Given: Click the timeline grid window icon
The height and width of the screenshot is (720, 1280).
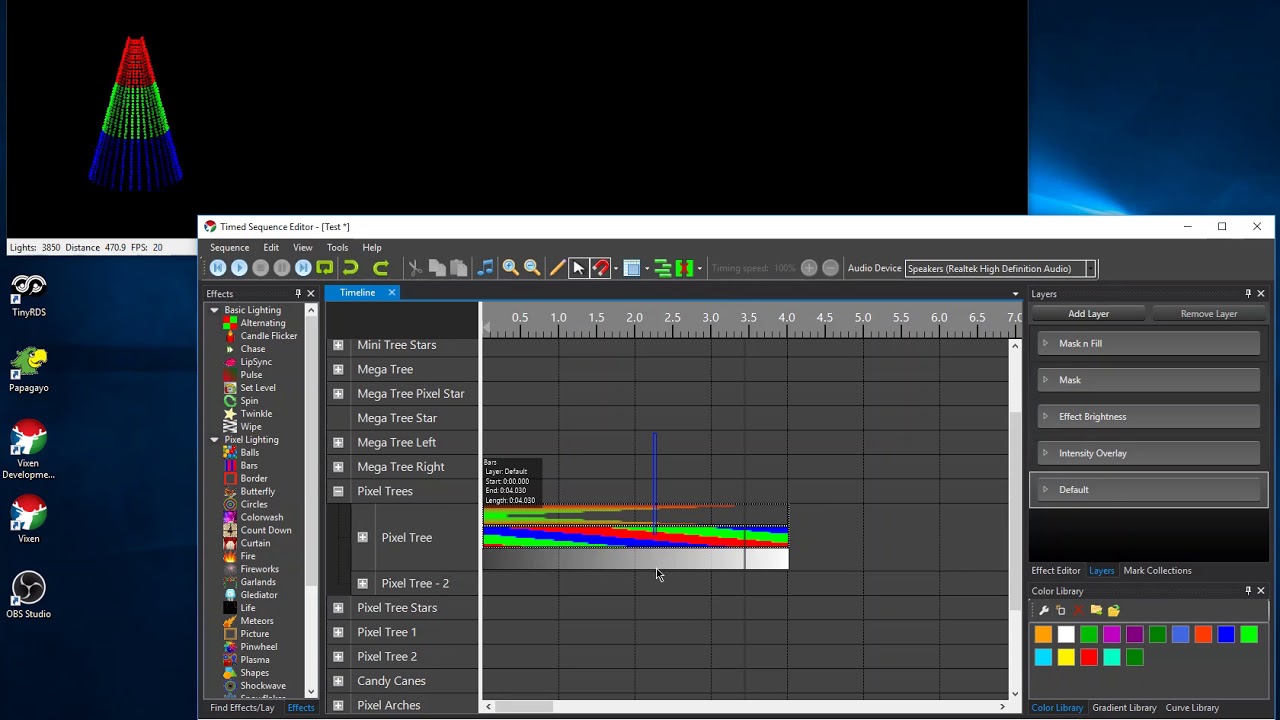Looking at the screenshot, I should tap(632, 268).
